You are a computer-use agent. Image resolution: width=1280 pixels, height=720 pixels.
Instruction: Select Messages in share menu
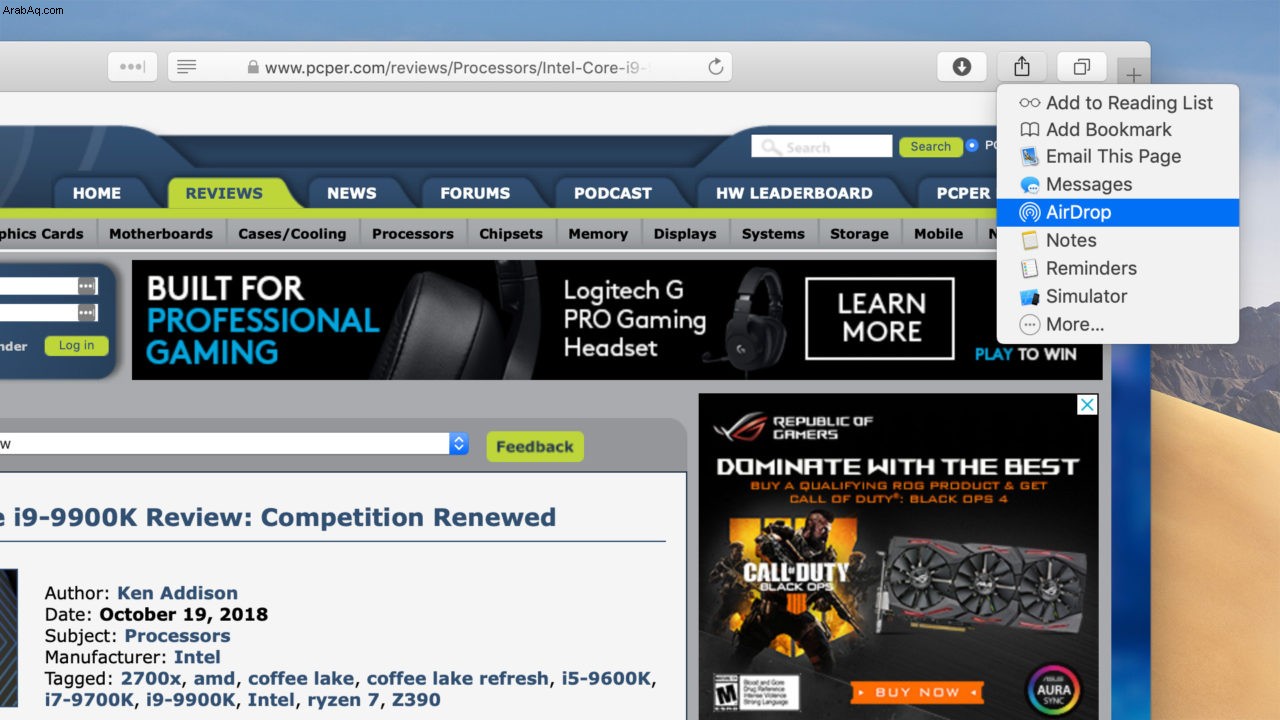(1118, 184)
